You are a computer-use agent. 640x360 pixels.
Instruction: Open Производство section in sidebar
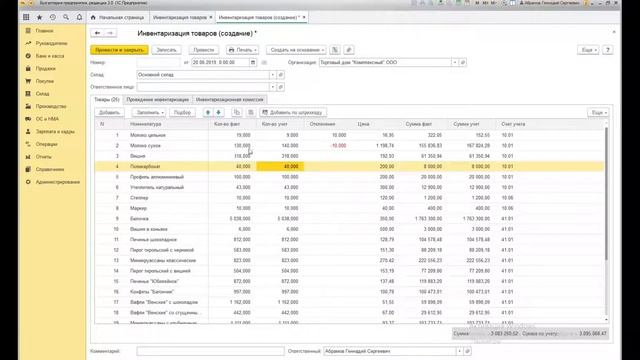[x=51, y=106]
